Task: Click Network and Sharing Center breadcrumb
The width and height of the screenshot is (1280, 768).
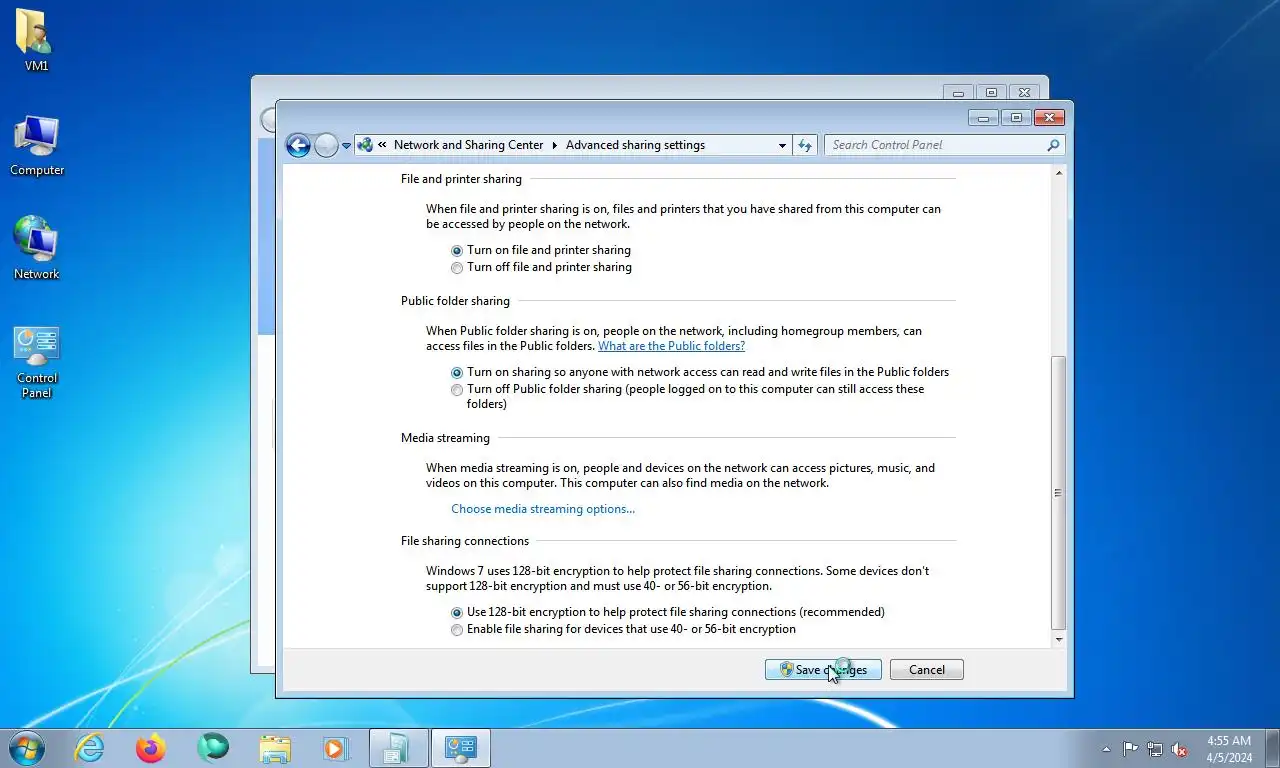Action: (x=468, y=145)
